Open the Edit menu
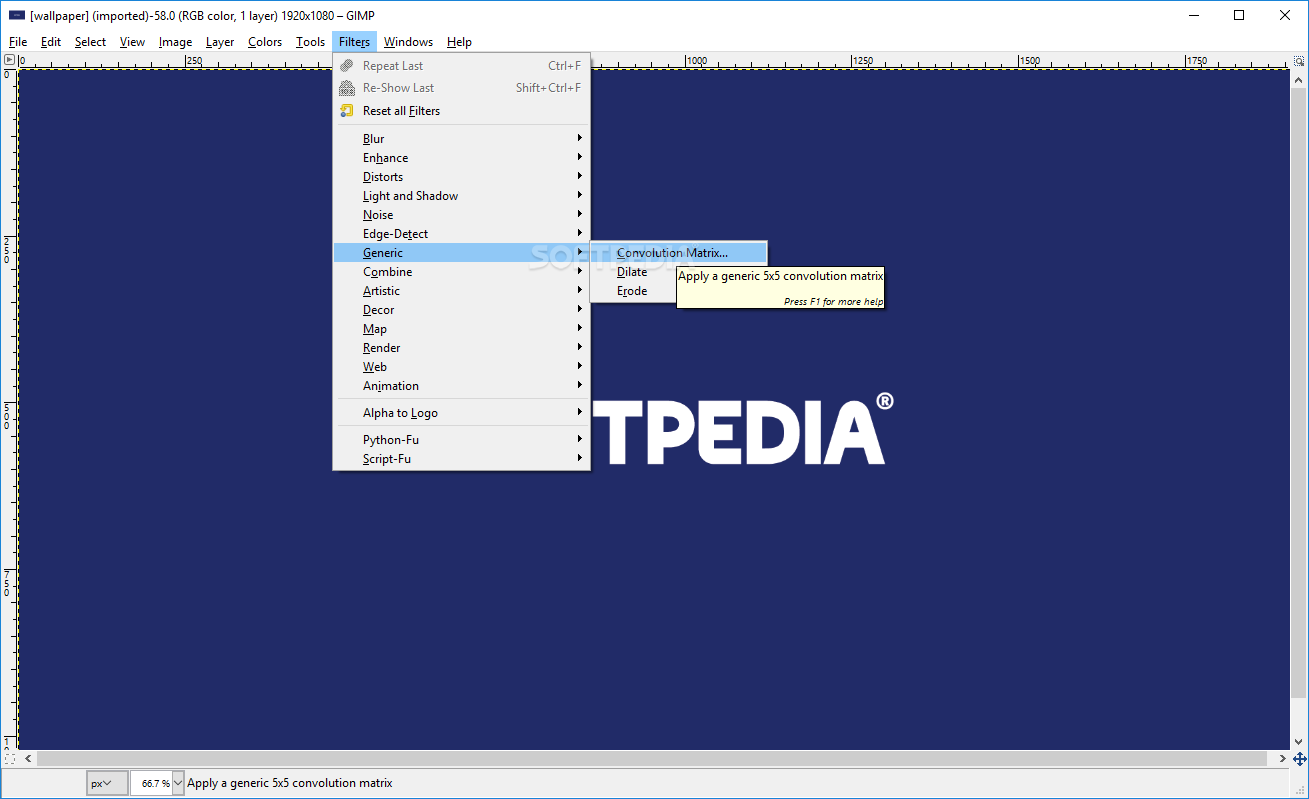The width and height of the screenshot is (1309, 799). point(51,42)
